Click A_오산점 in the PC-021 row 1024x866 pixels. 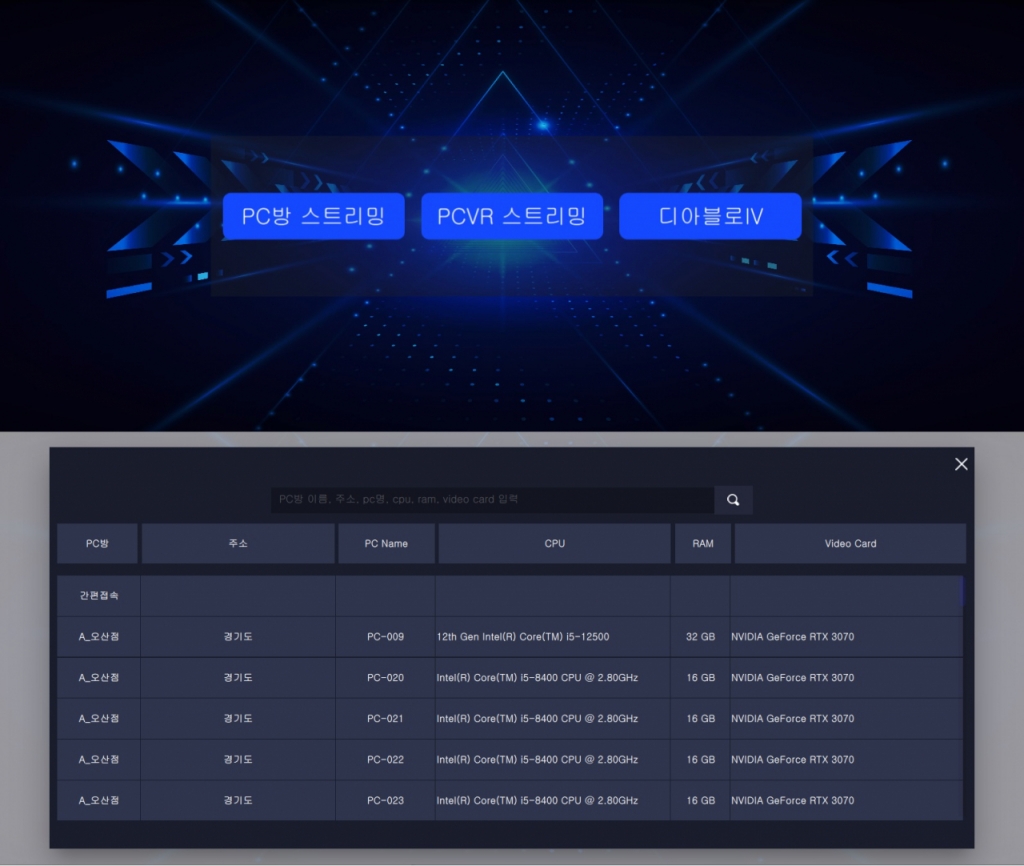coord(99,718)
